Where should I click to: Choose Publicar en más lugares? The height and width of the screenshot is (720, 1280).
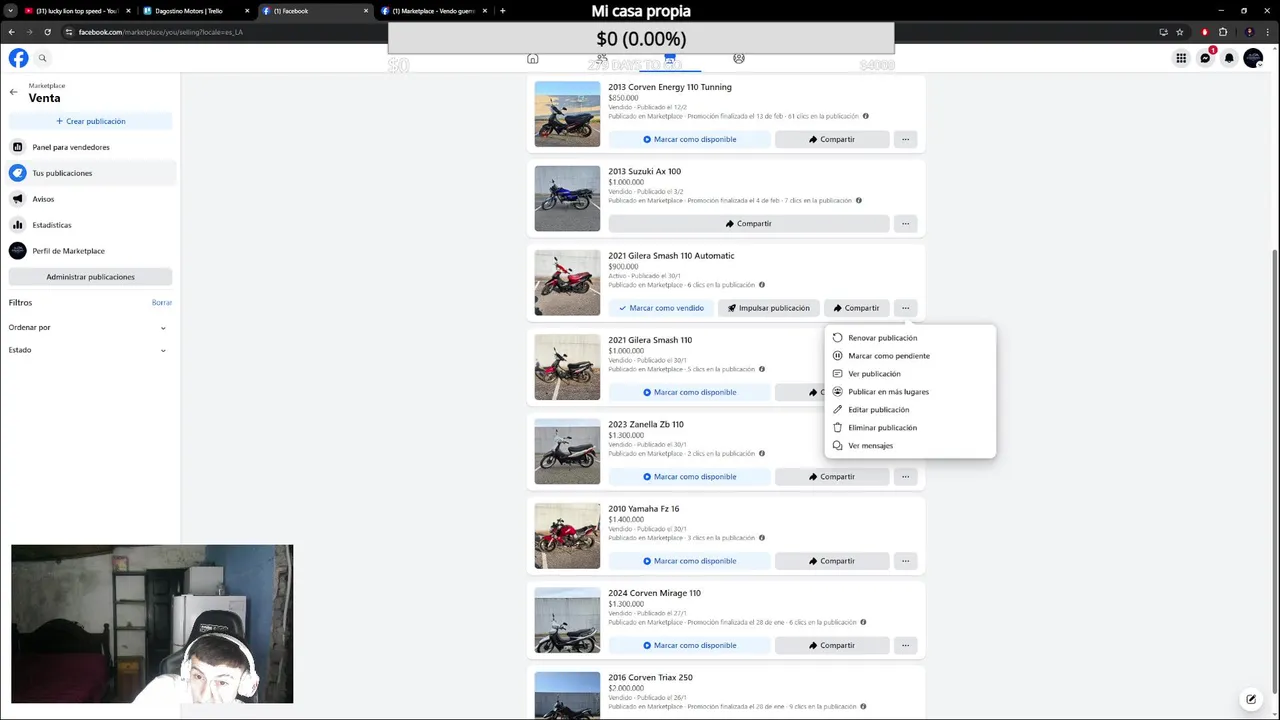point(910,392)
